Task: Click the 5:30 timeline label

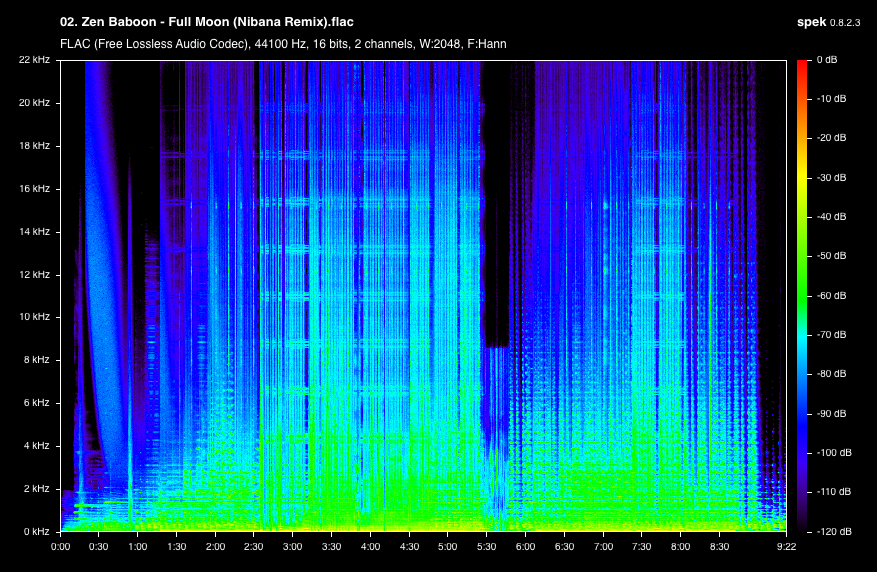Action: pyautogui.click(x=486, y=546)
